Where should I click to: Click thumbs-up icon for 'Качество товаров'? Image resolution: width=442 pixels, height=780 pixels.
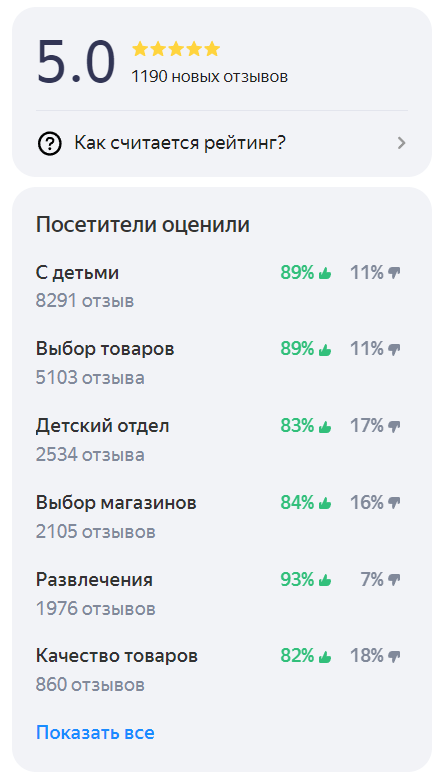point(325,657)
